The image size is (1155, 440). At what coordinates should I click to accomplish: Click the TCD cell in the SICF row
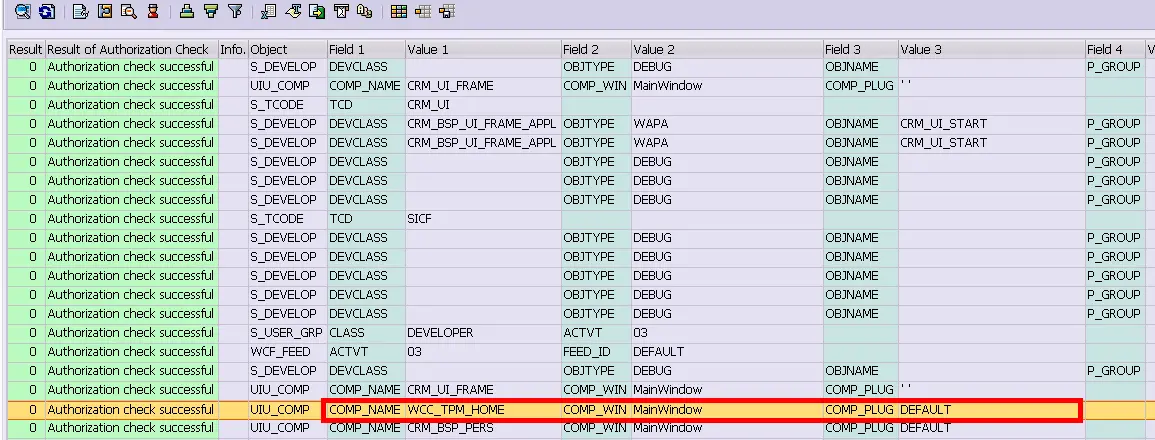pyautogui.click(x=365, y=219)
